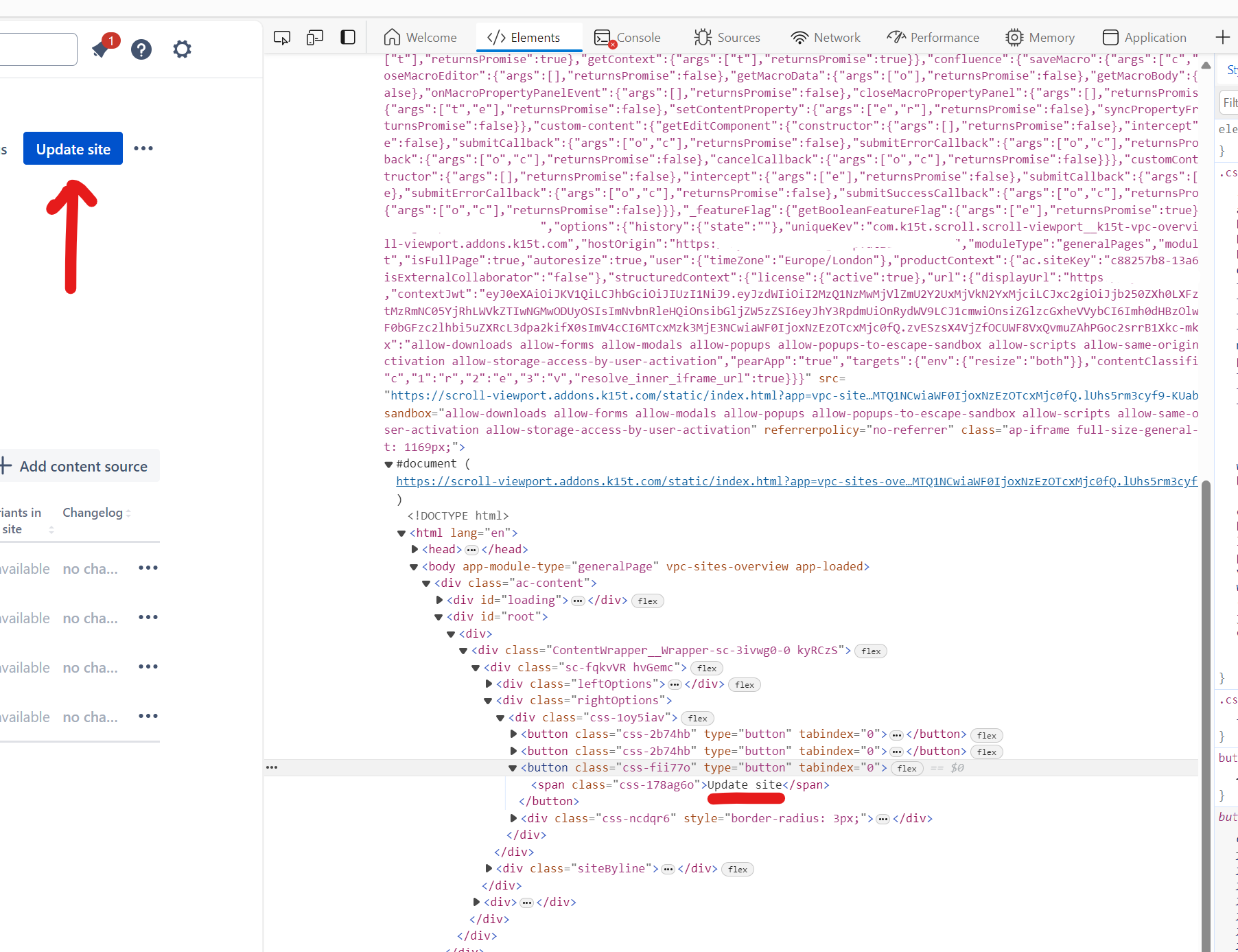Toggle flex badge on leftOptions div
Viewport: 1238px width, 952px height.
[745, 685]
